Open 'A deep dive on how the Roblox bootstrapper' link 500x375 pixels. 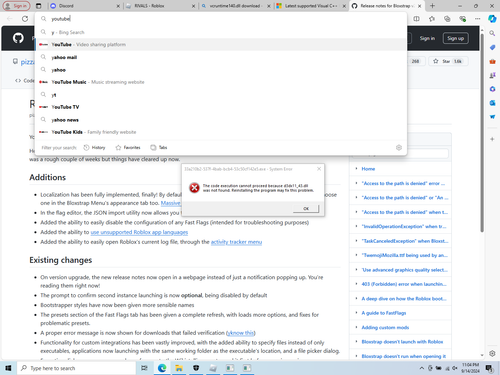404,298
